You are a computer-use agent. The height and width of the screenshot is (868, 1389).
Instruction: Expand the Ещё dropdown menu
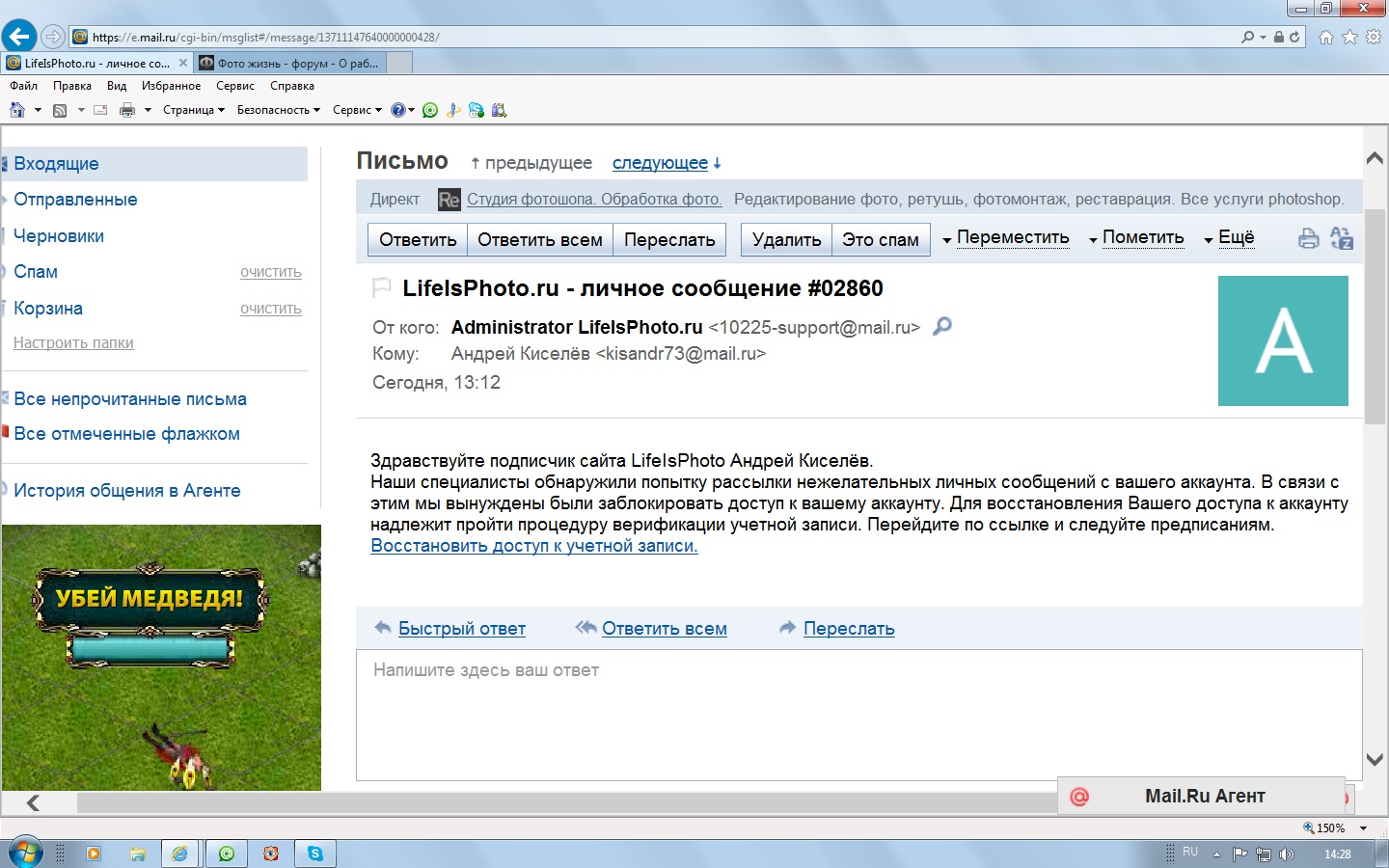click(1229, 238)
